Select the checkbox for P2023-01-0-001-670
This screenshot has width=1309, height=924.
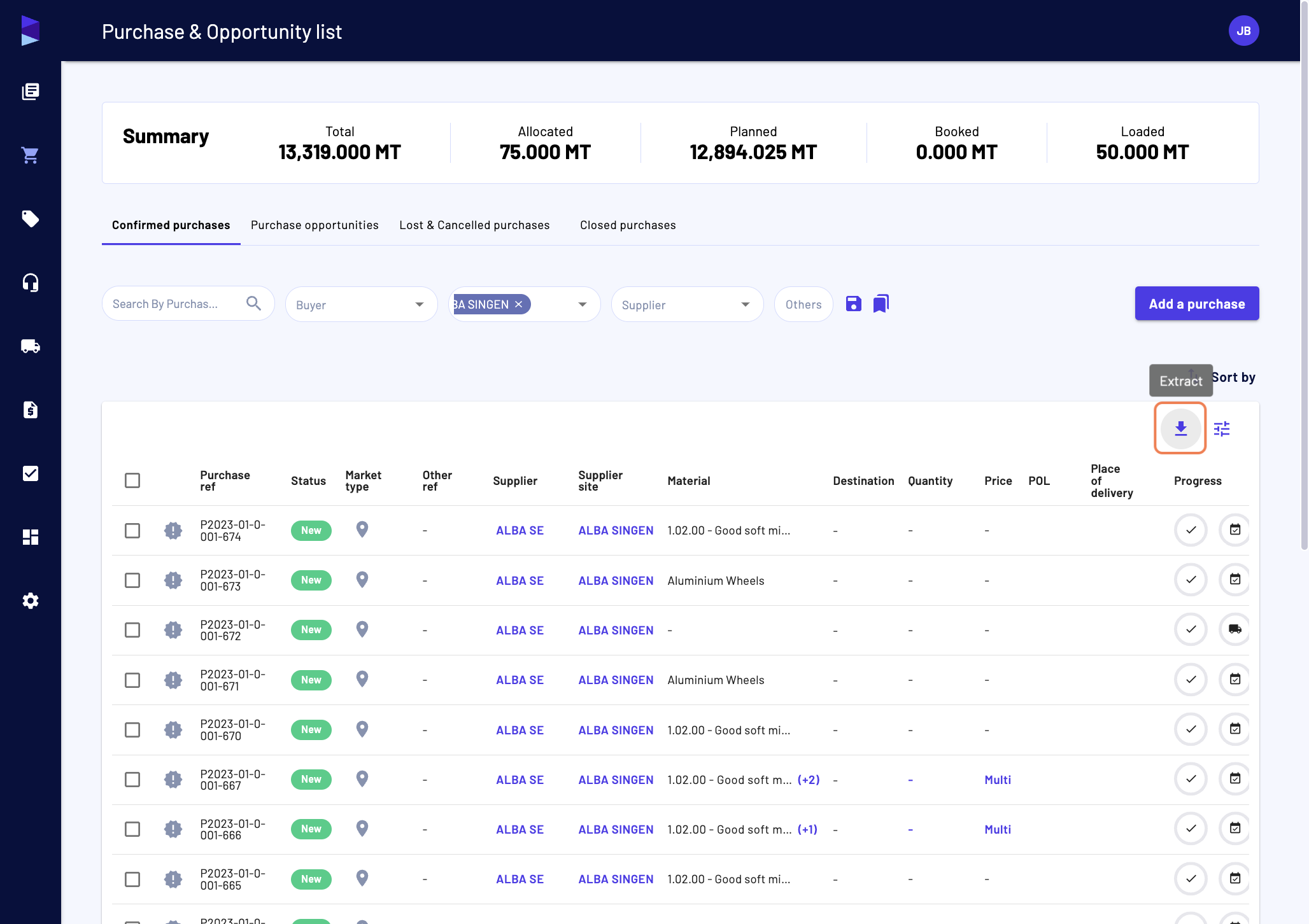coord(132,730)
